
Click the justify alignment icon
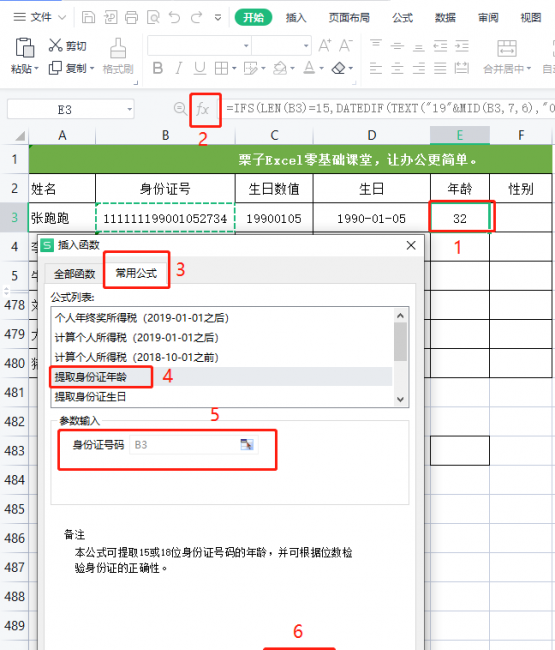tap(440, 68)
